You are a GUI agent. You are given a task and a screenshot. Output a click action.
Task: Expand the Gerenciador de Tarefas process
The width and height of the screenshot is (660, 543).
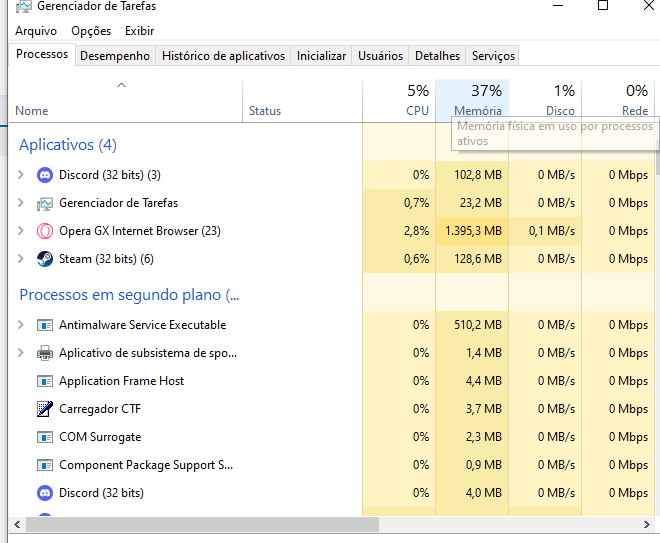point(20,203)
